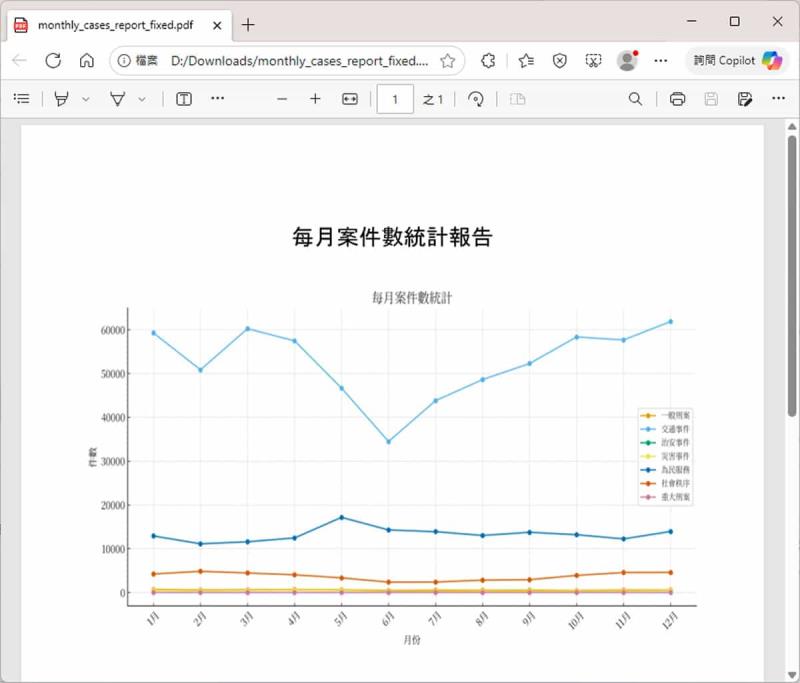This screenshot has width=800, height=683.
Task: Print the PDF document
Action: [x=677, y=99]
